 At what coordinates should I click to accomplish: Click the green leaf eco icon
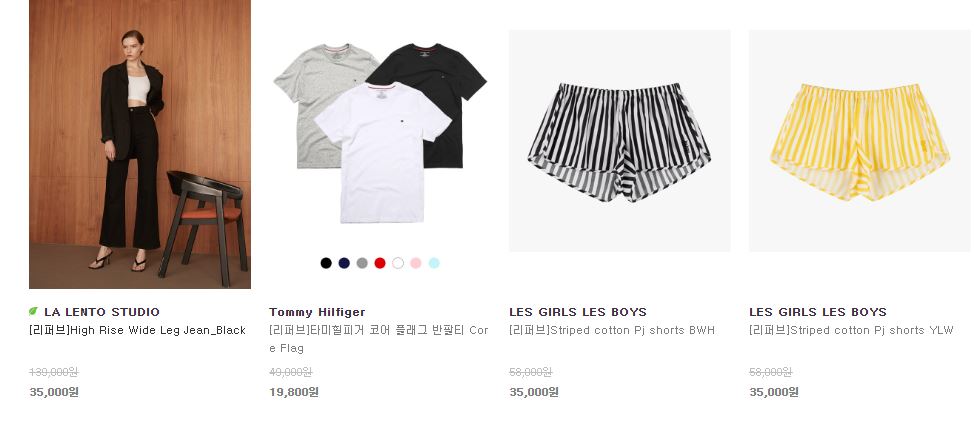34,311
